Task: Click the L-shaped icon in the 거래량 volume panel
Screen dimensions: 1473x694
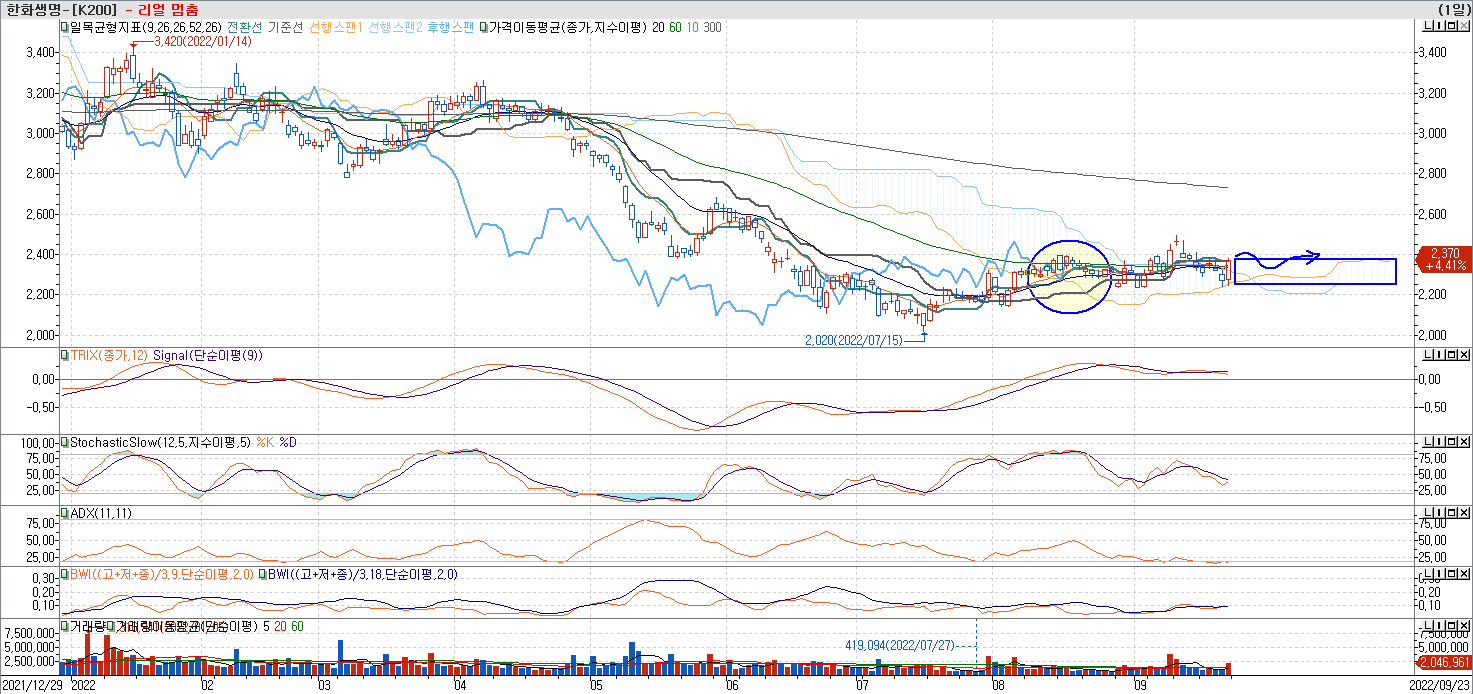Action: point(1428,626)
